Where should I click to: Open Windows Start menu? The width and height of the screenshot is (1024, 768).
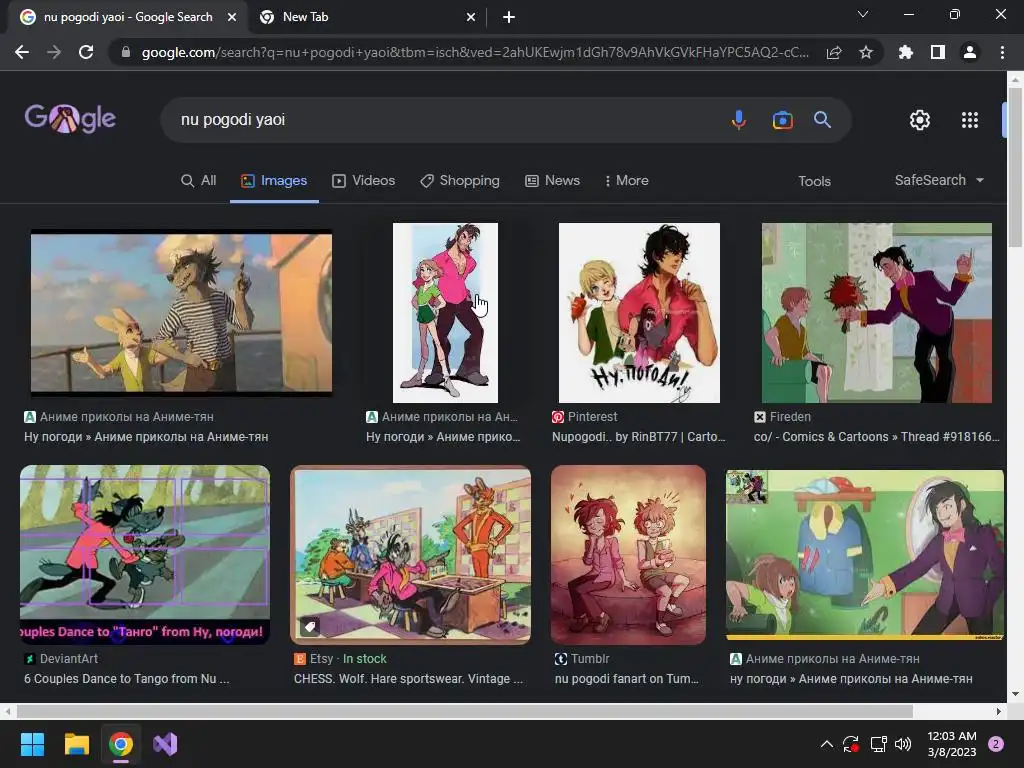pyautogui.click(x=32, y=744)
